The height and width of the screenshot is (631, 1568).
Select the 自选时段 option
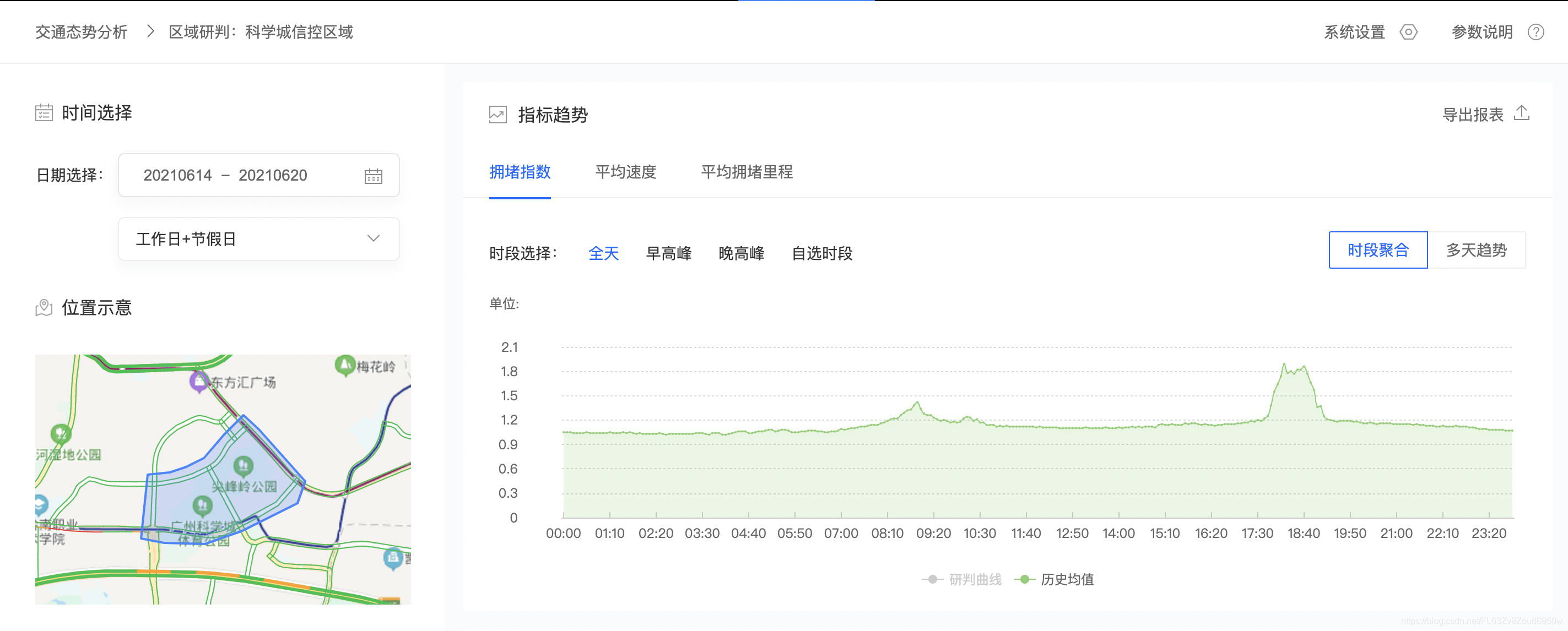pos(823,254)
